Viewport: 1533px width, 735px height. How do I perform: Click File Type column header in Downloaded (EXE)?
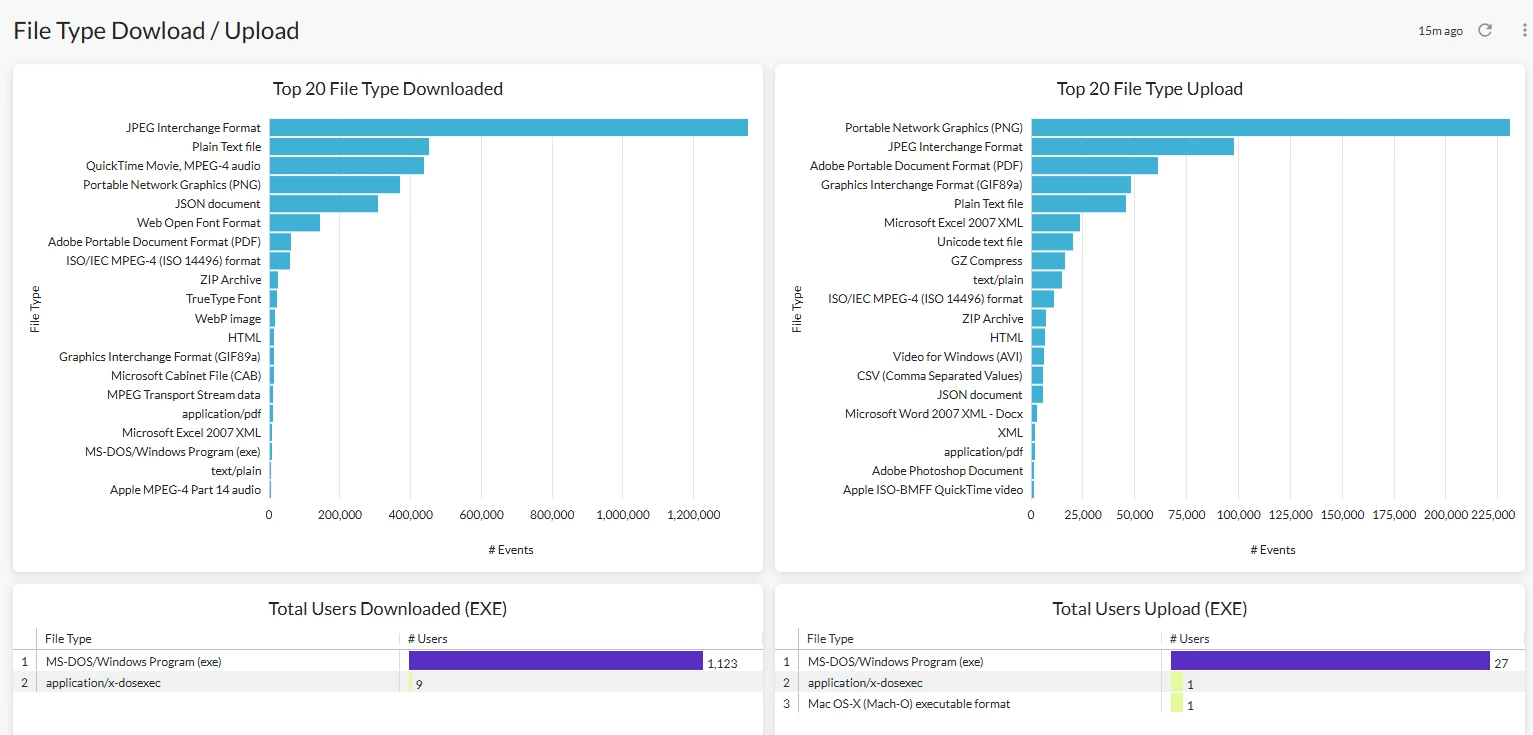point(68,638)
